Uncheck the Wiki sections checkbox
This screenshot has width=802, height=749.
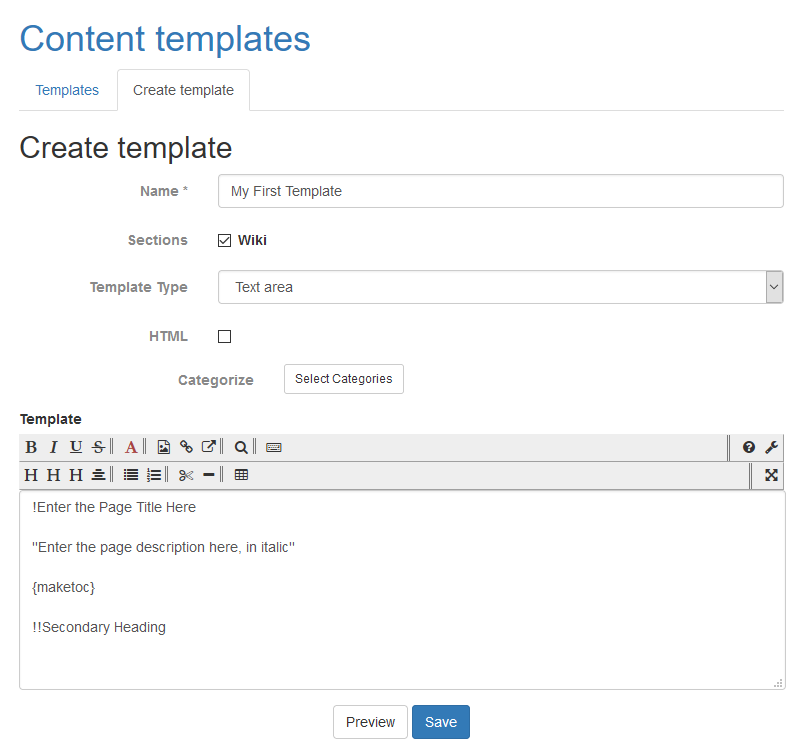pyautogui.click(x=225, y=240)
